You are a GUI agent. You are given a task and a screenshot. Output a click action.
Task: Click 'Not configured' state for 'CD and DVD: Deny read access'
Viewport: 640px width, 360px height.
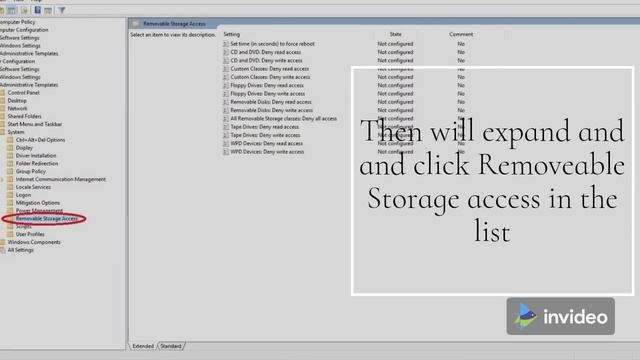[395, 52]
